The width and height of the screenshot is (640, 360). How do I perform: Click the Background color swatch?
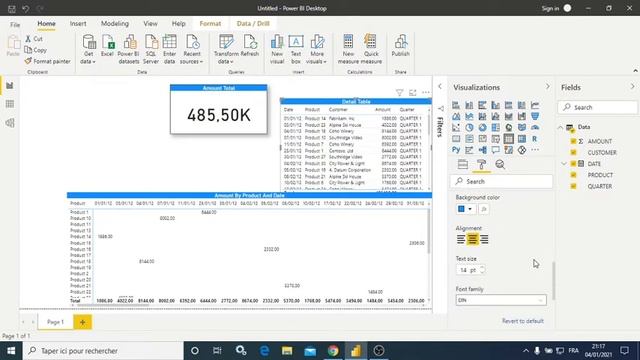461,209
